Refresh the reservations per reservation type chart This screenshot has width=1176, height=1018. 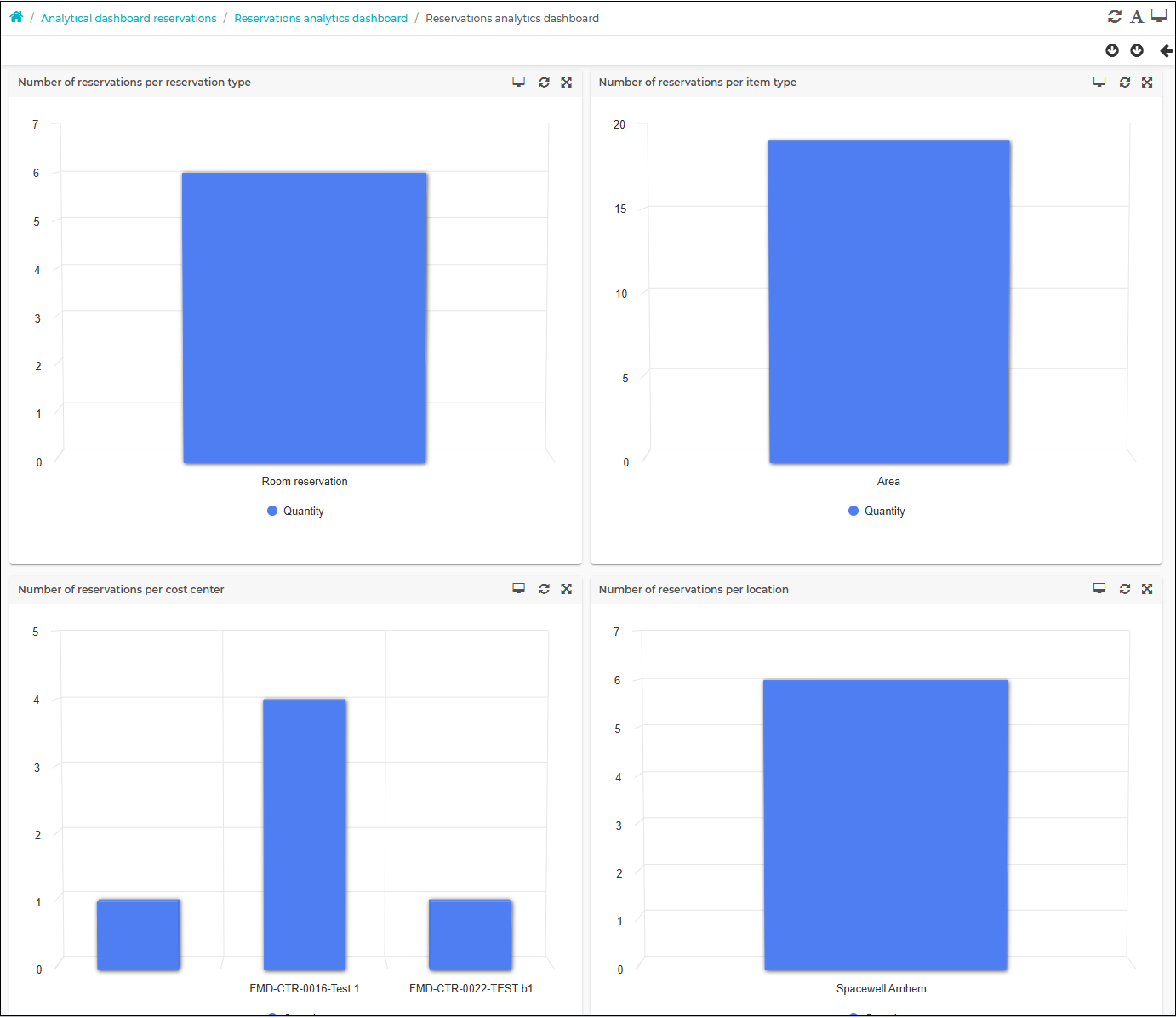[545, 83]
